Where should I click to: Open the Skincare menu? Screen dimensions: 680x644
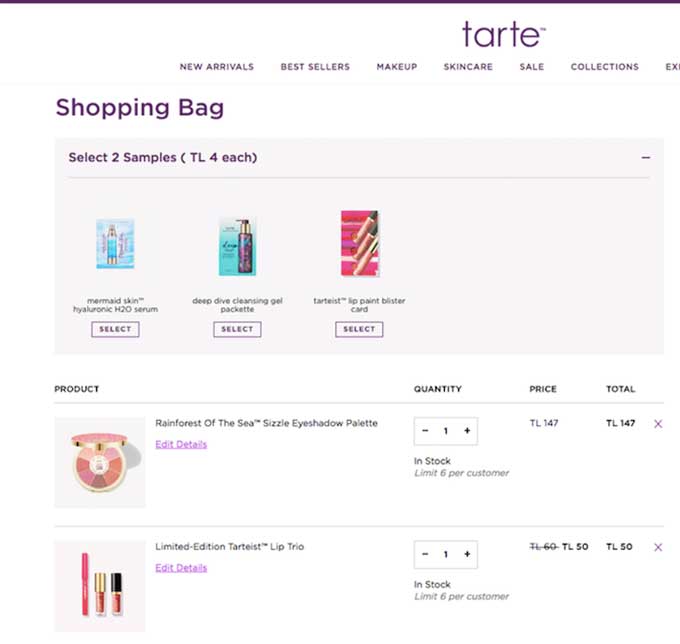click(468, 67)
